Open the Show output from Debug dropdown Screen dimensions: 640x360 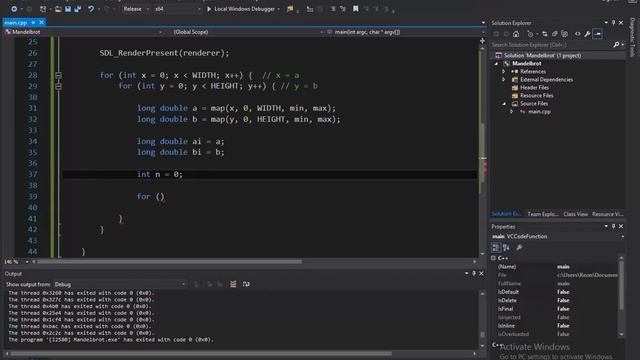[120, 284]
